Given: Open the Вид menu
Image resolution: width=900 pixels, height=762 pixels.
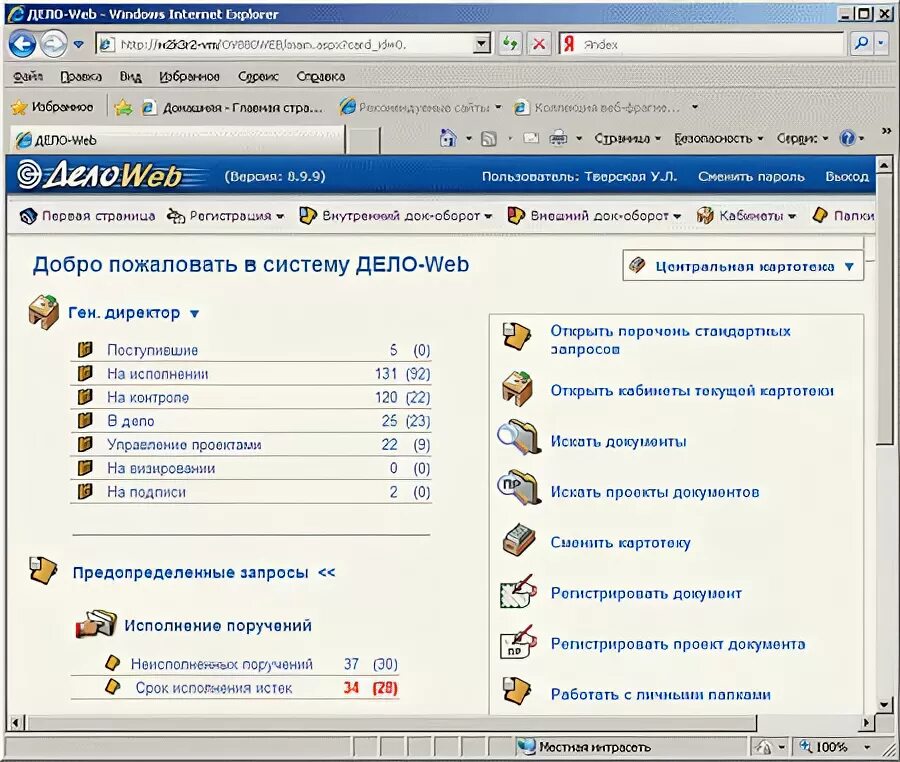Looking at the screenshot, I should tap(130, 76).
